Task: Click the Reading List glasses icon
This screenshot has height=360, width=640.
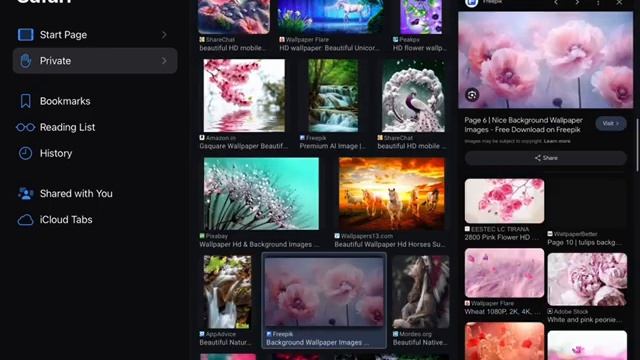Action: 25,127
